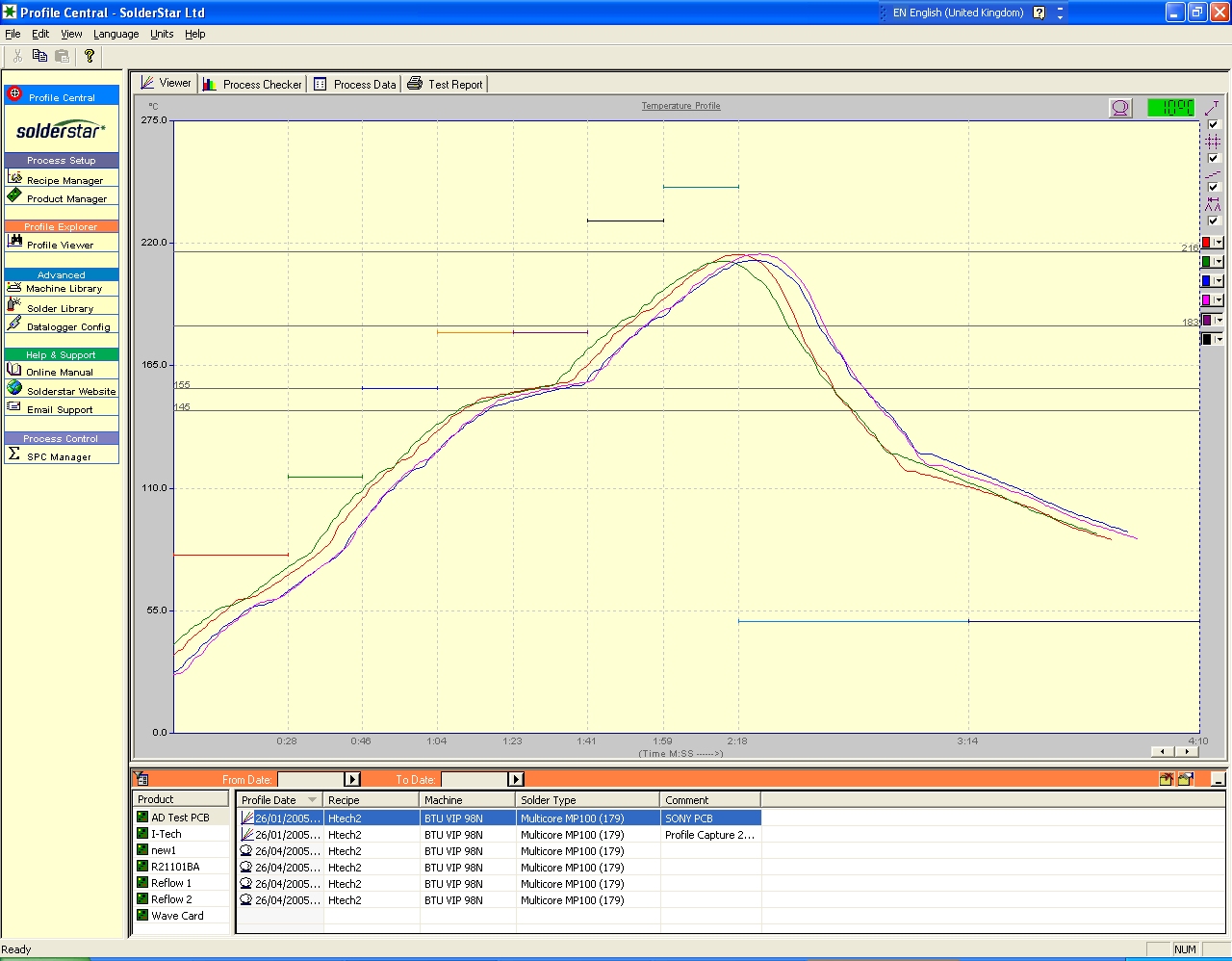Open the Language menu
The image size is (1232, 961).
coord(115,34)
